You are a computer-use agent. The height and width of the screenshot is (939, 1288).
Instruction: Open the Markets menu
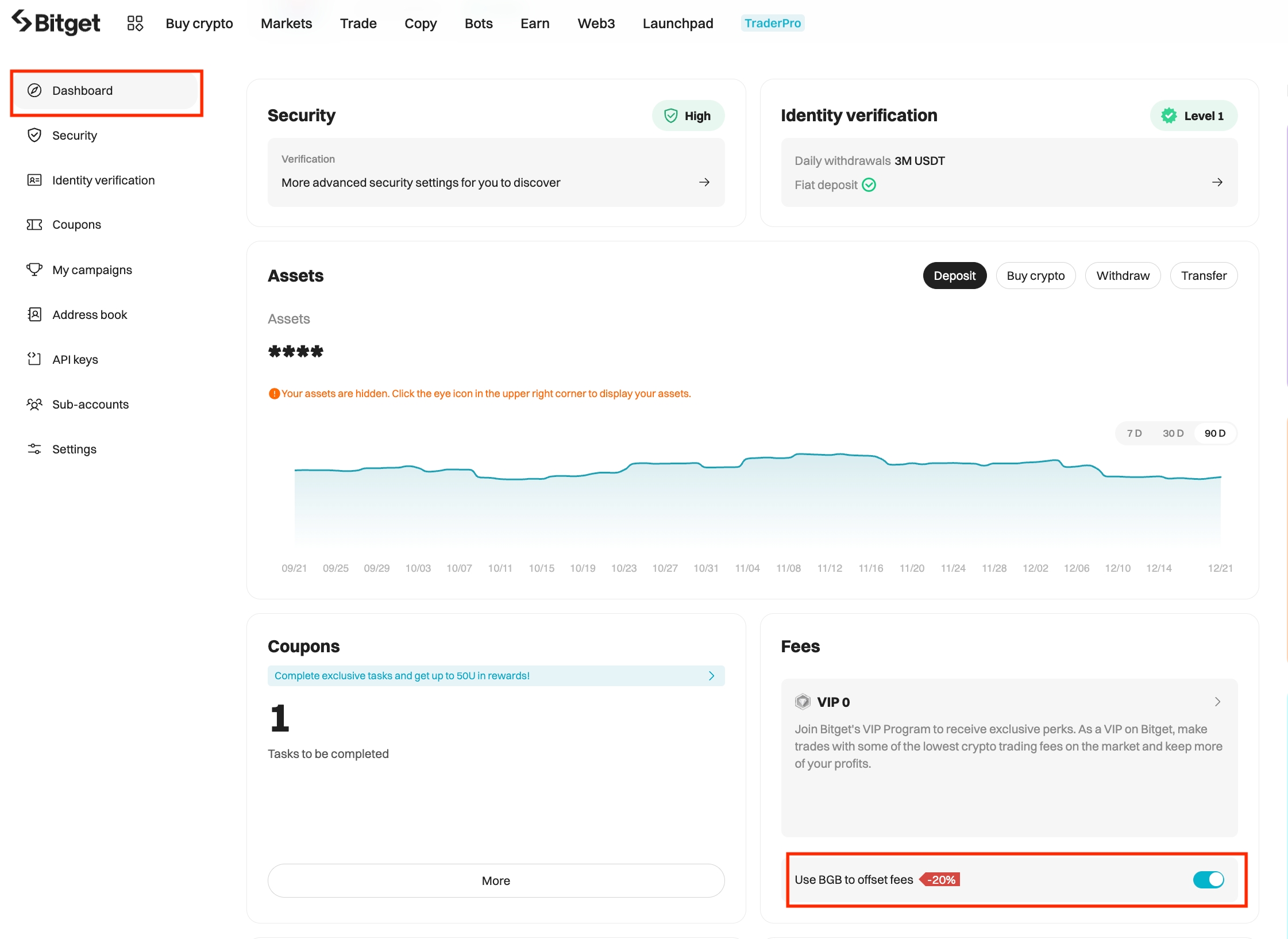[x=286, y=24]
